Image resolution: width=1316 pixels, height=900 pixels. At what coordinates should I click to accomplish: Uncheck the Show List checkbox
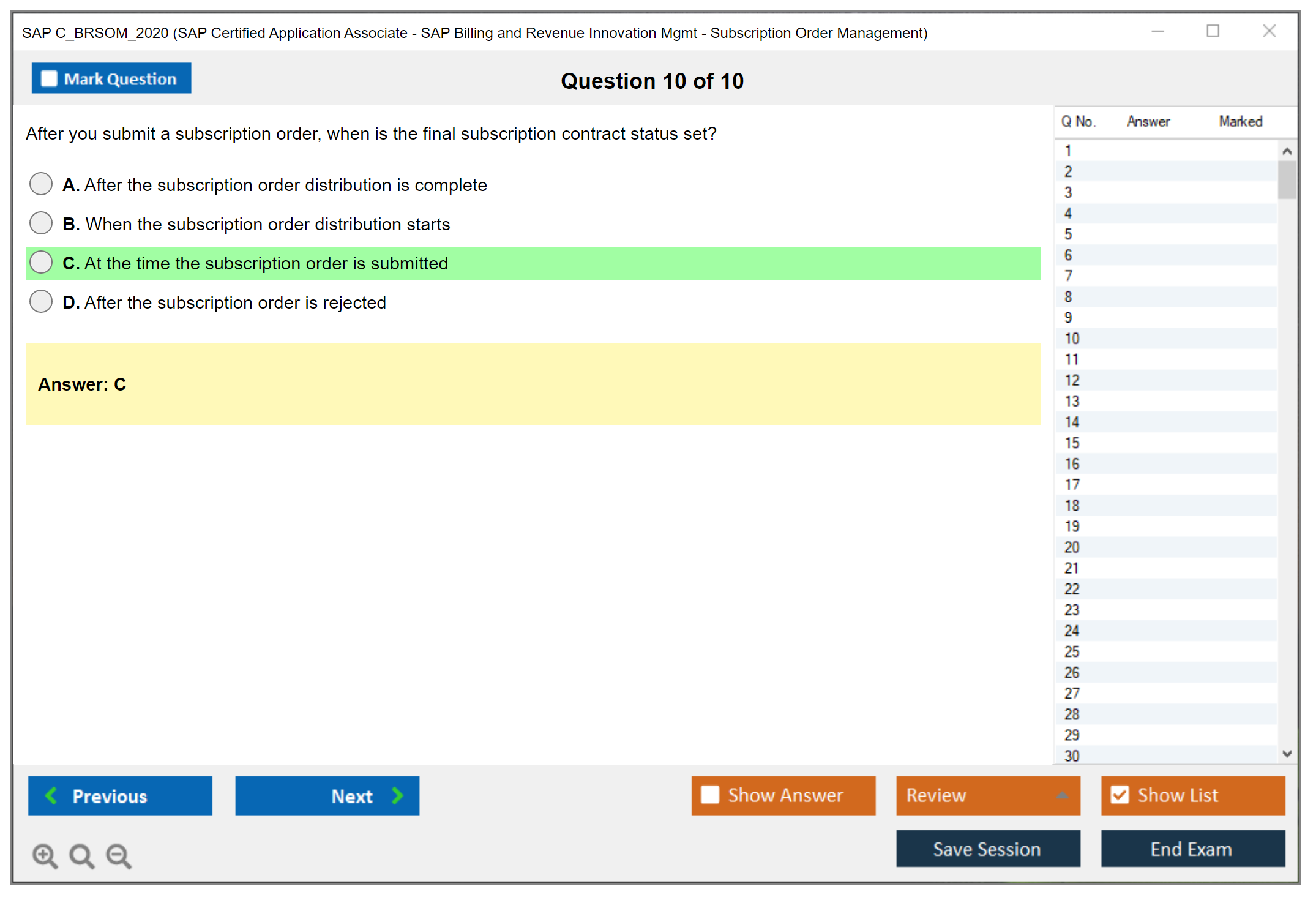coord(1120,795)
